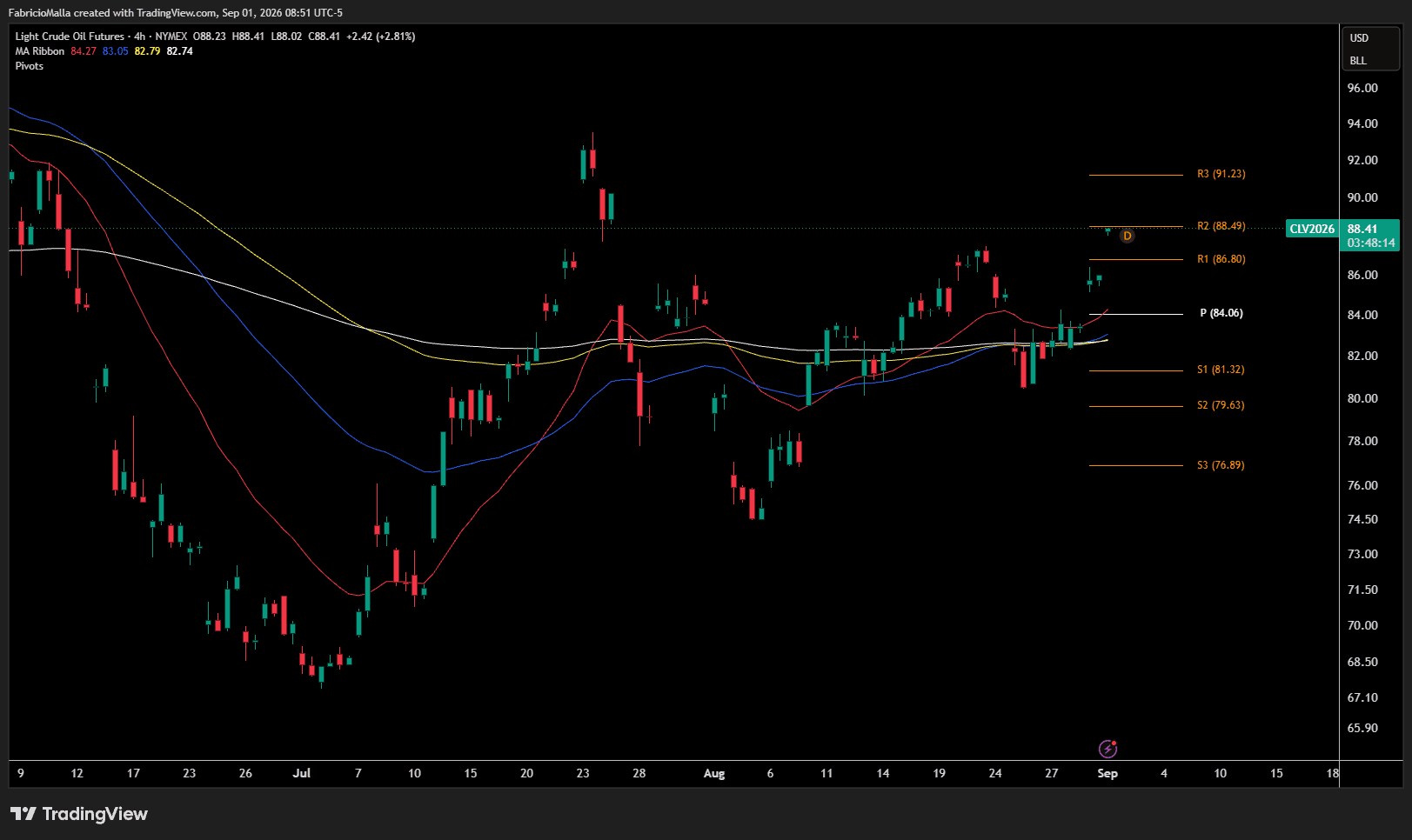This screenshot has width=1412, height=840.
Task: Click the D dividend marker icon
Action: pos(1127,236)
